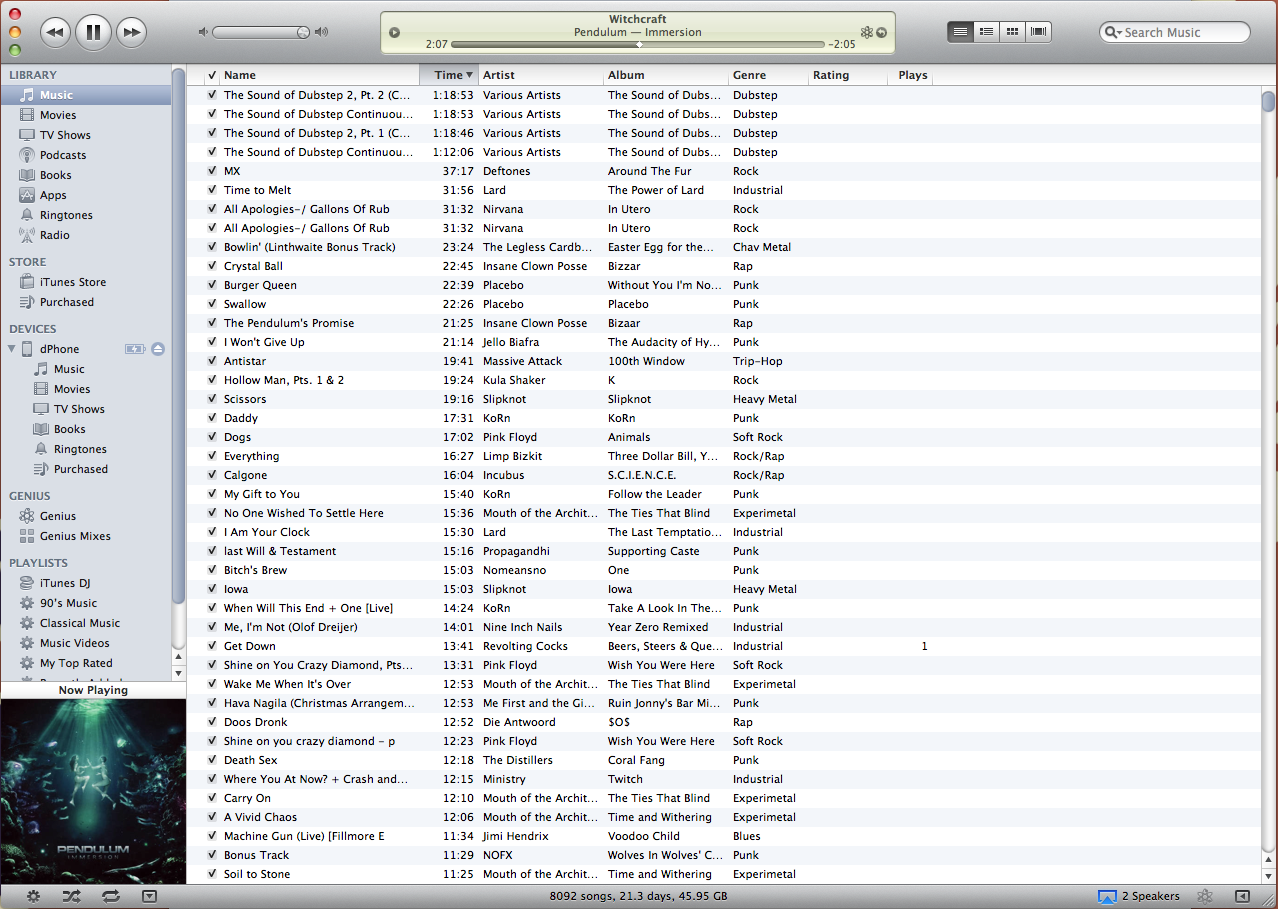Sort by Name column header
Screen dimensions: 1278x909
coord(320,75)
